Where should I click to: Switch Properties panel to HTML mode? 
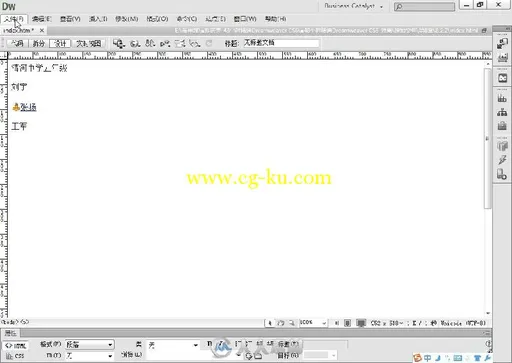tap(16, 345)
